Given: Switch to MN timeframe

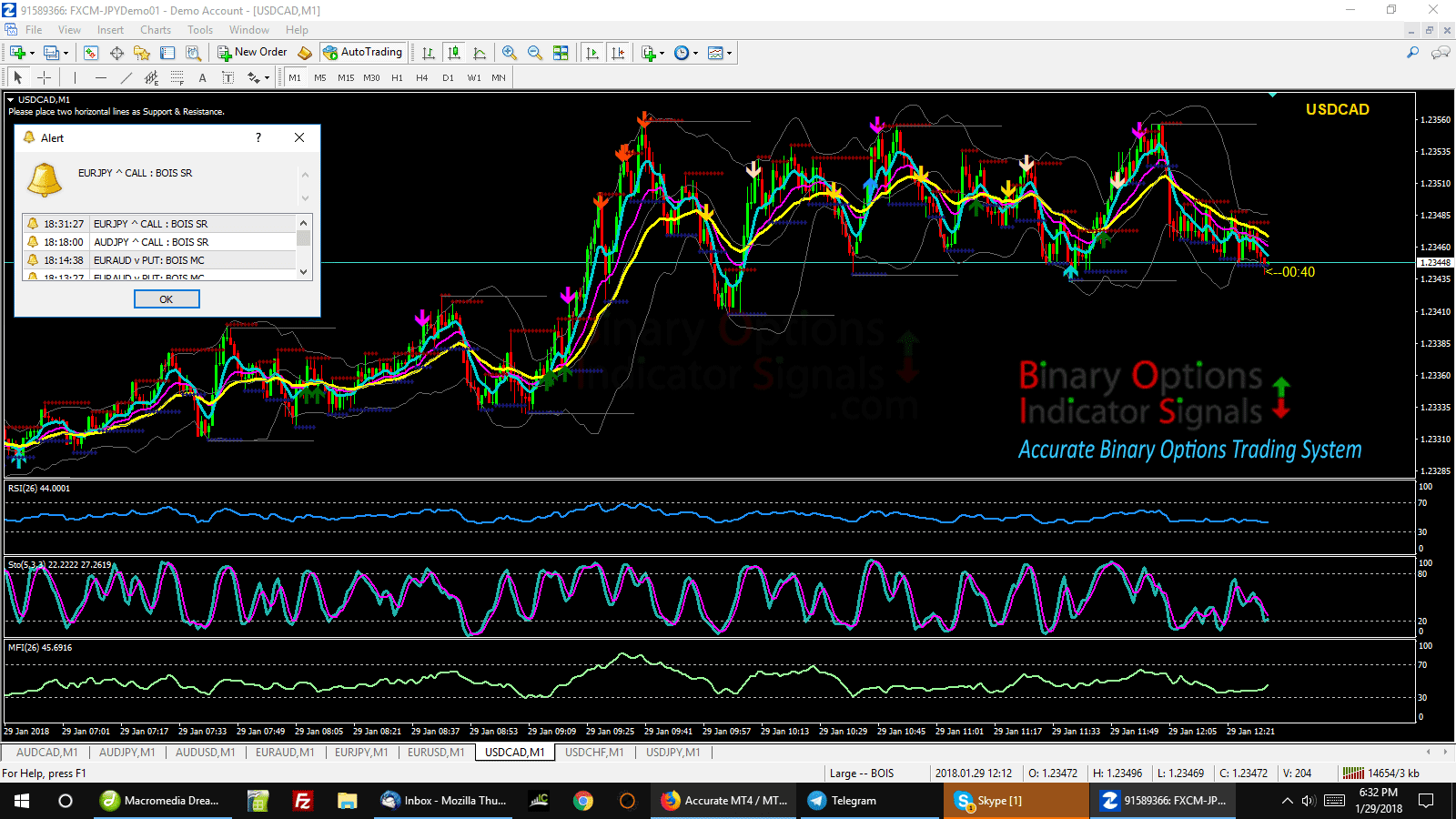Looking at the screenshot, I should (499, 77).
